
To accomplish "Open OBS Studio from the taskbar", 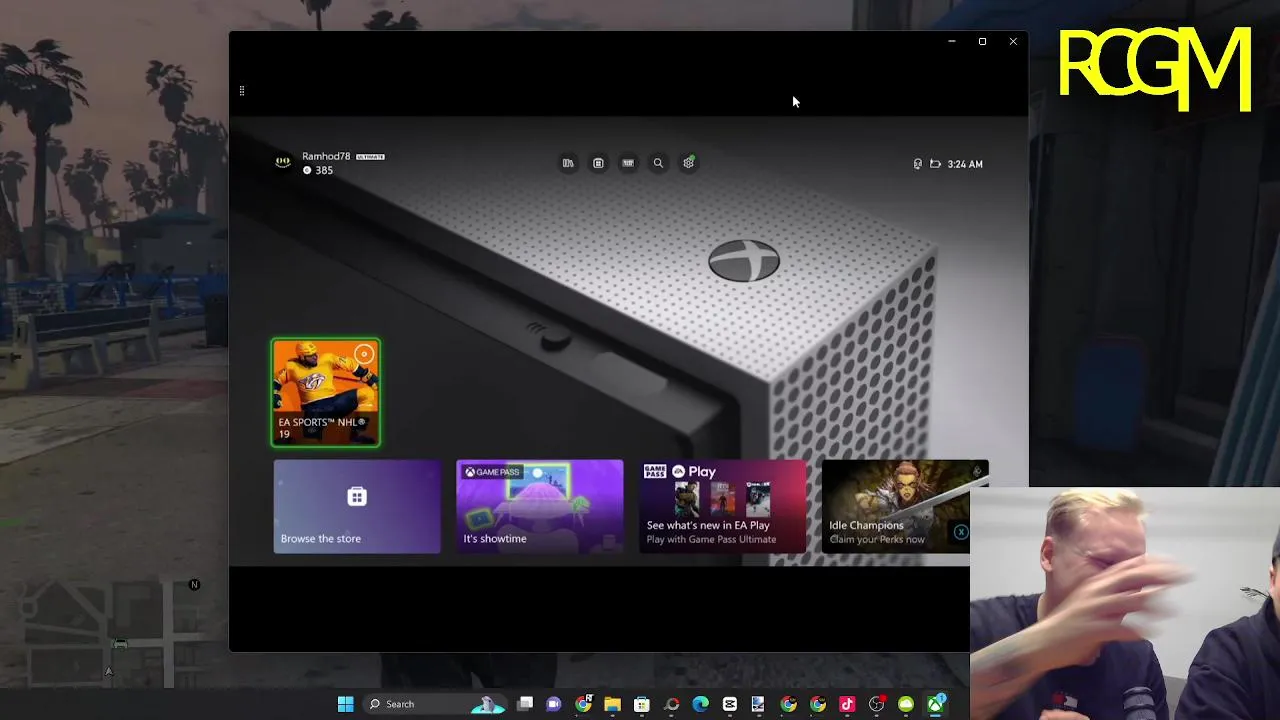I will tap(877, 704).
